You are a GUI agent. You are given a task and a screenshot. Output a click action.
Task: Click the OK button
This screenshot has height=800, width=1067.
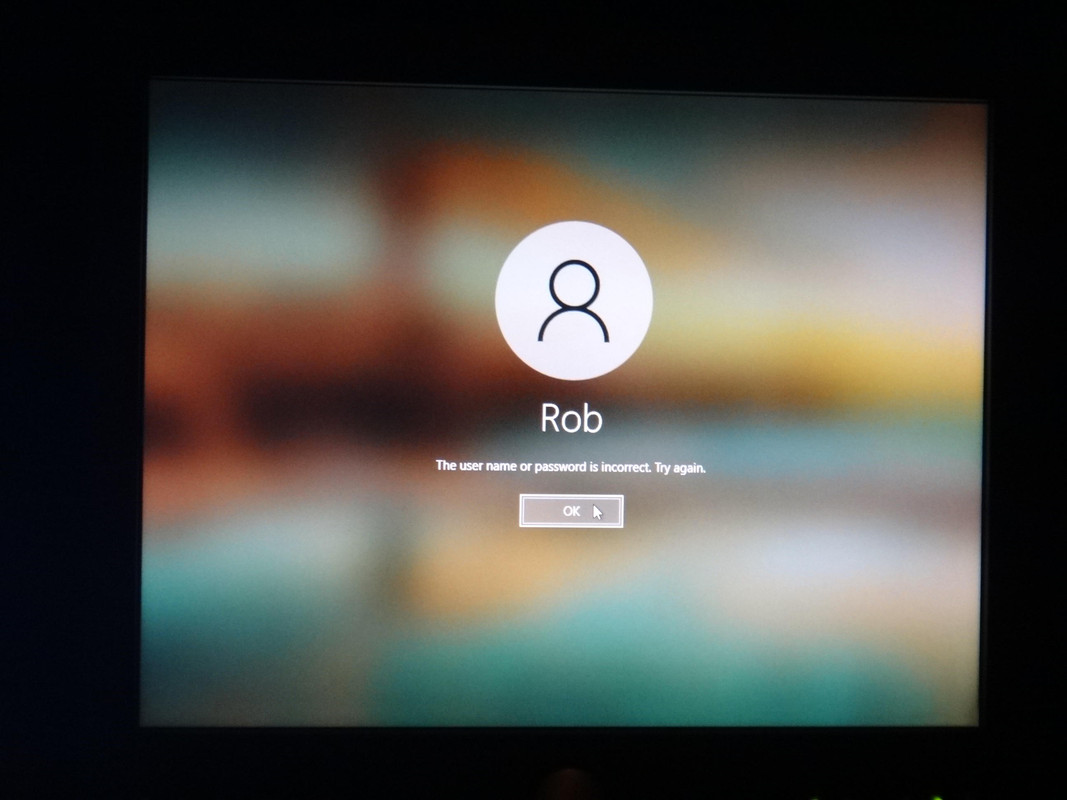click(571, 511)
